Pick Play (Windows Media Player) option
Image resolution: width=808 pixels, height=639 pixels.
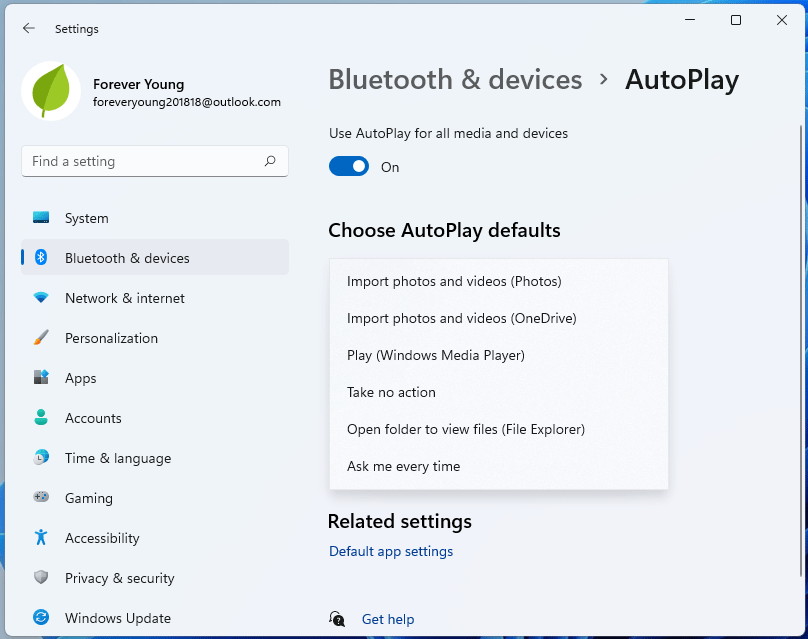tap(435, 356)
